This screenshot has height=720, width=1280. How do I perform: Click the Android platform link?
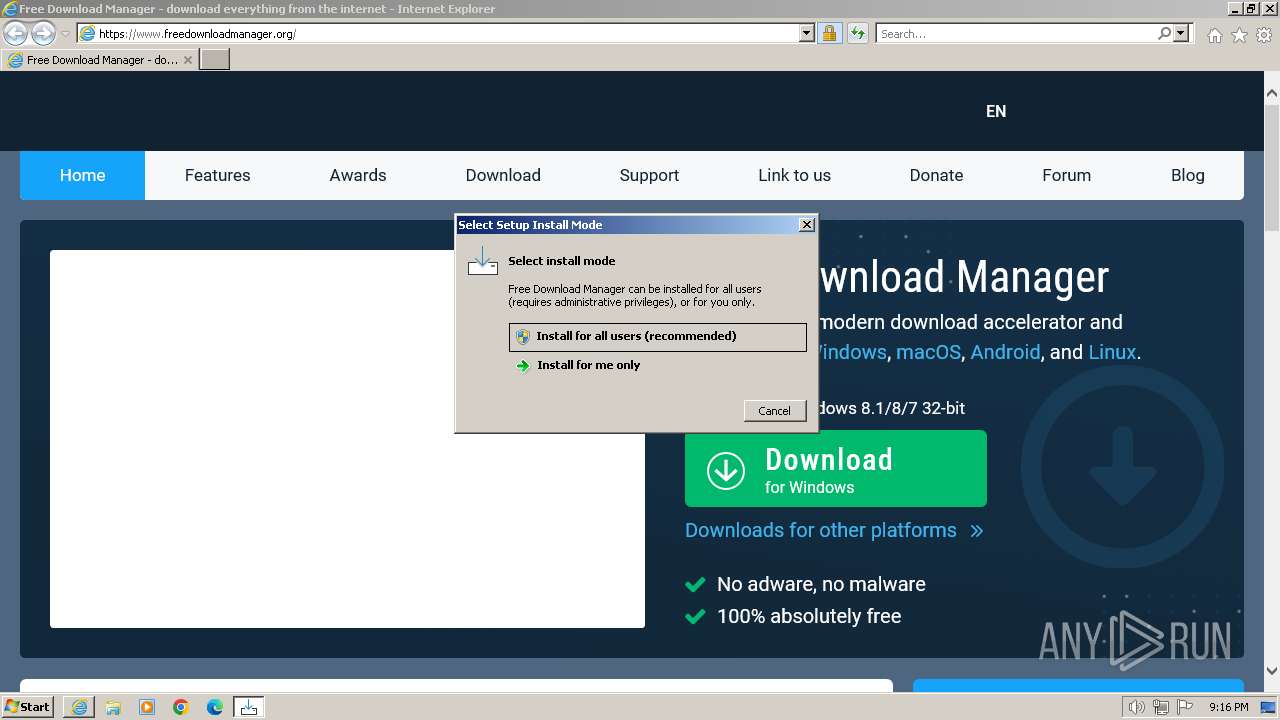pos(1005,352)
